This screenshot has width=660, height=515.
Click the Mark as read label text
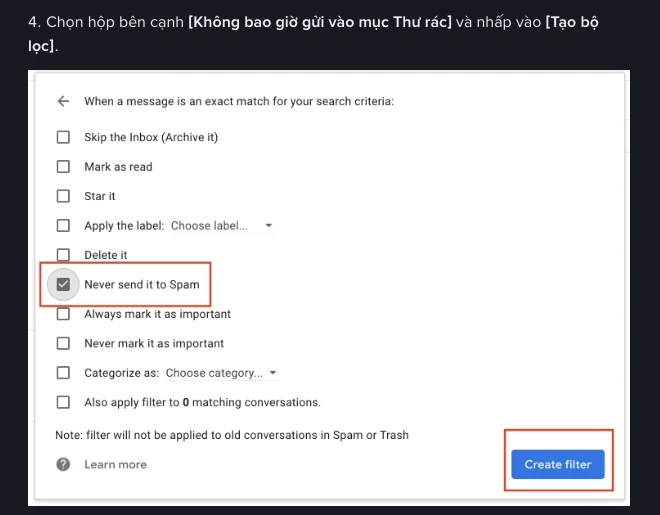point(118,167)
